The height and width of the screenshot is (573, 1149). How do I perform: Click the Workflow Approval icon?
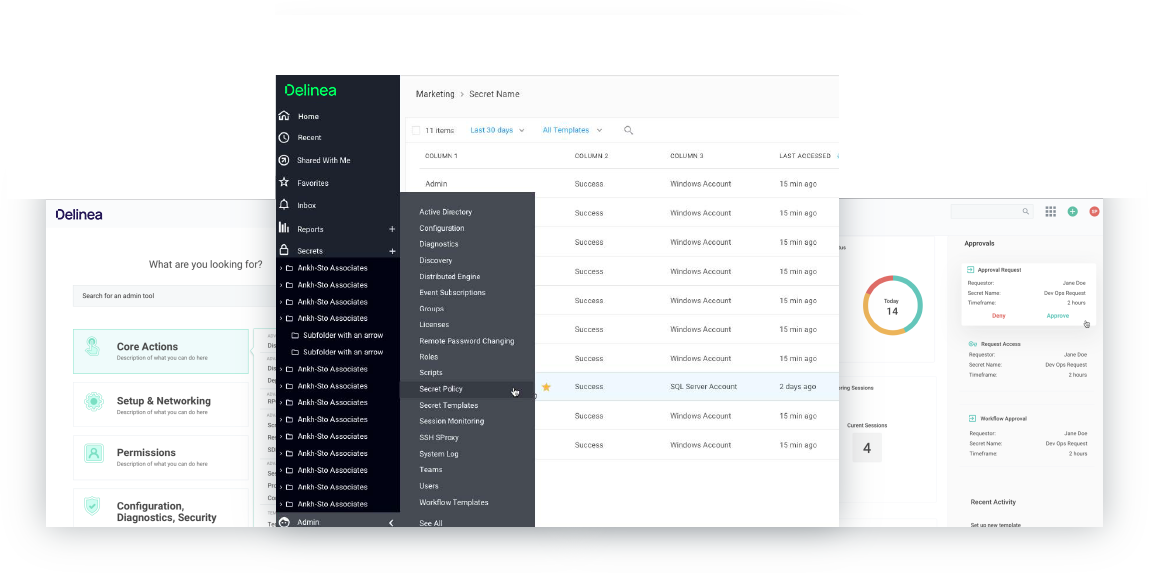972,418
